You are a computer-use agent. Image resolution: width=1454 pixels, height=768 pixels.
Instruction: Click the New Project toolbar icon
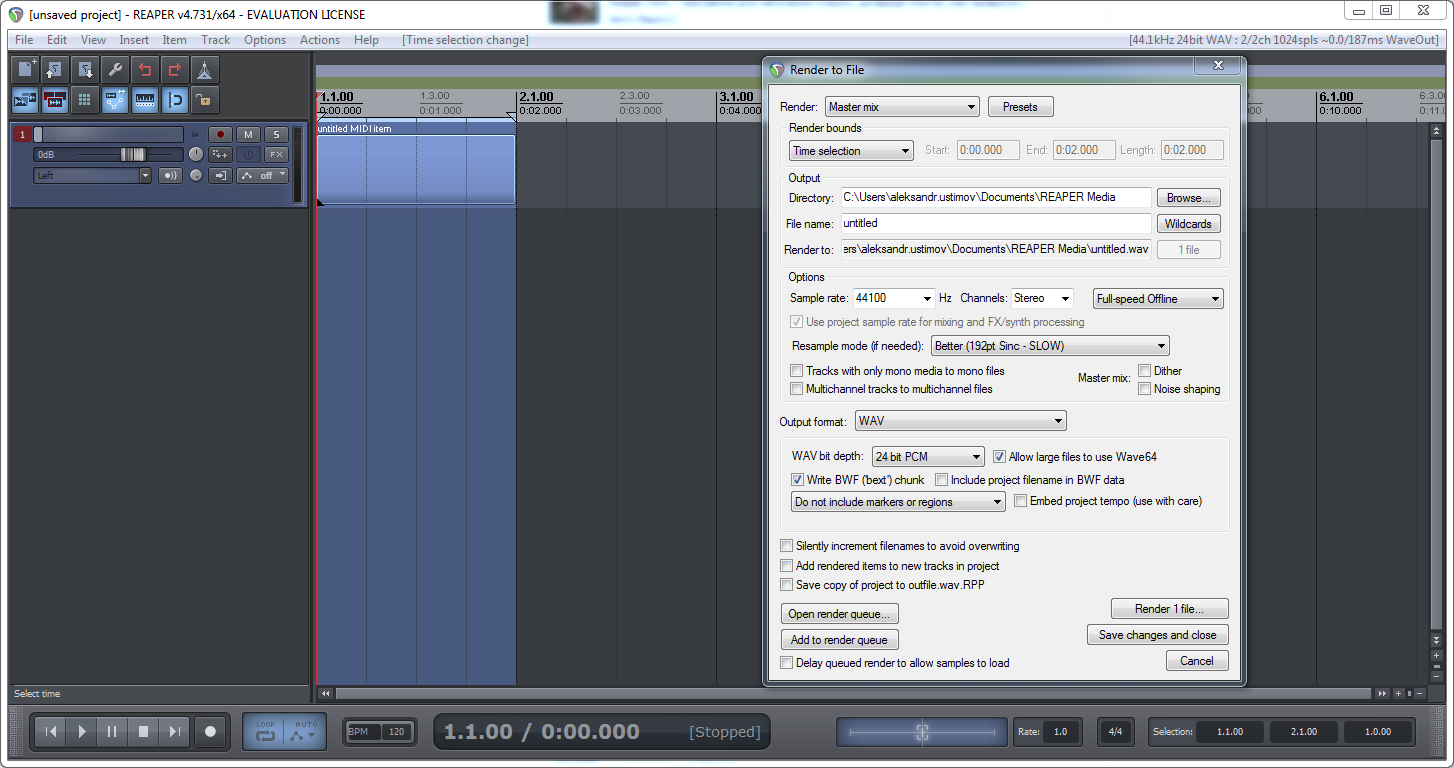pyautogui.click(x=26, y=70)
